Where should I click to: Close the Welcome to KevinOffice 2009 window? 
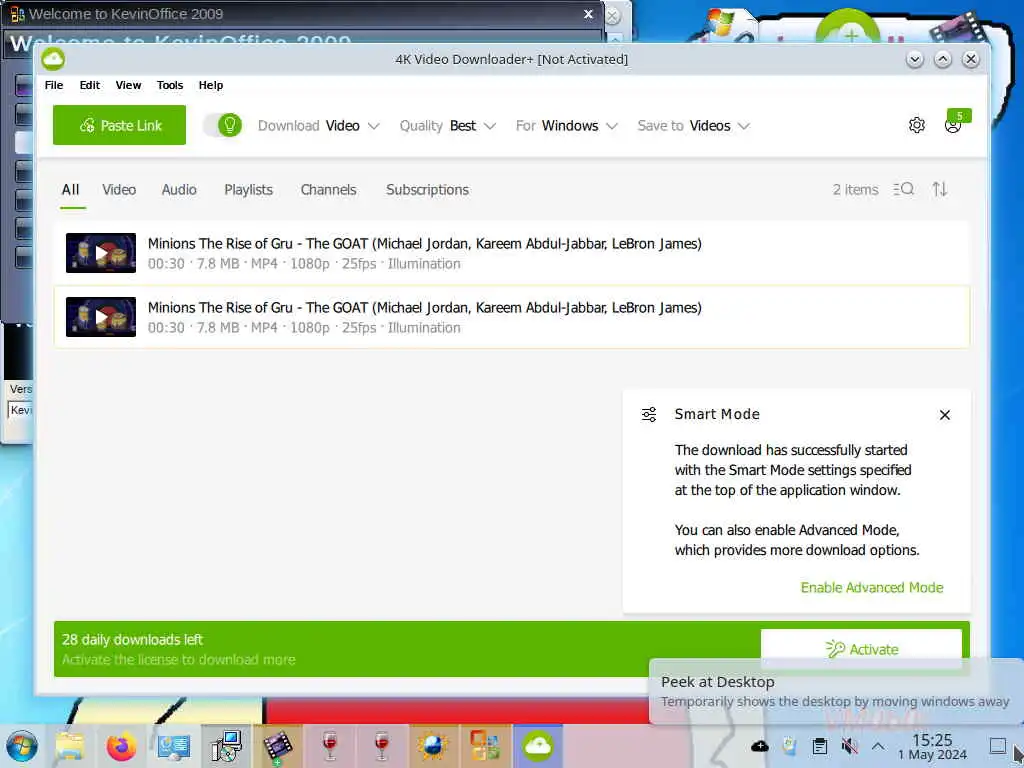pyautogui.click(x=588, y=14)
